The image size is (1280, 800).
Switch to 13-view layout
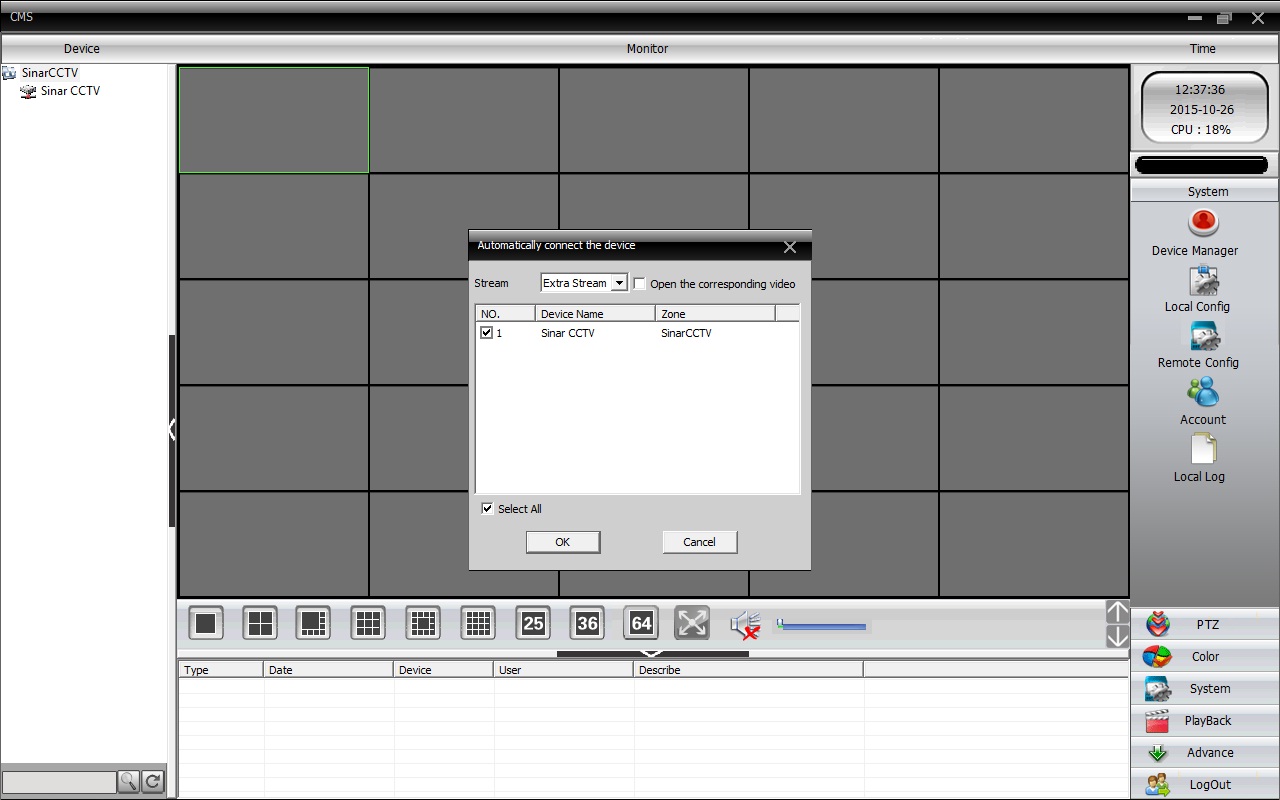click(423, 624)
